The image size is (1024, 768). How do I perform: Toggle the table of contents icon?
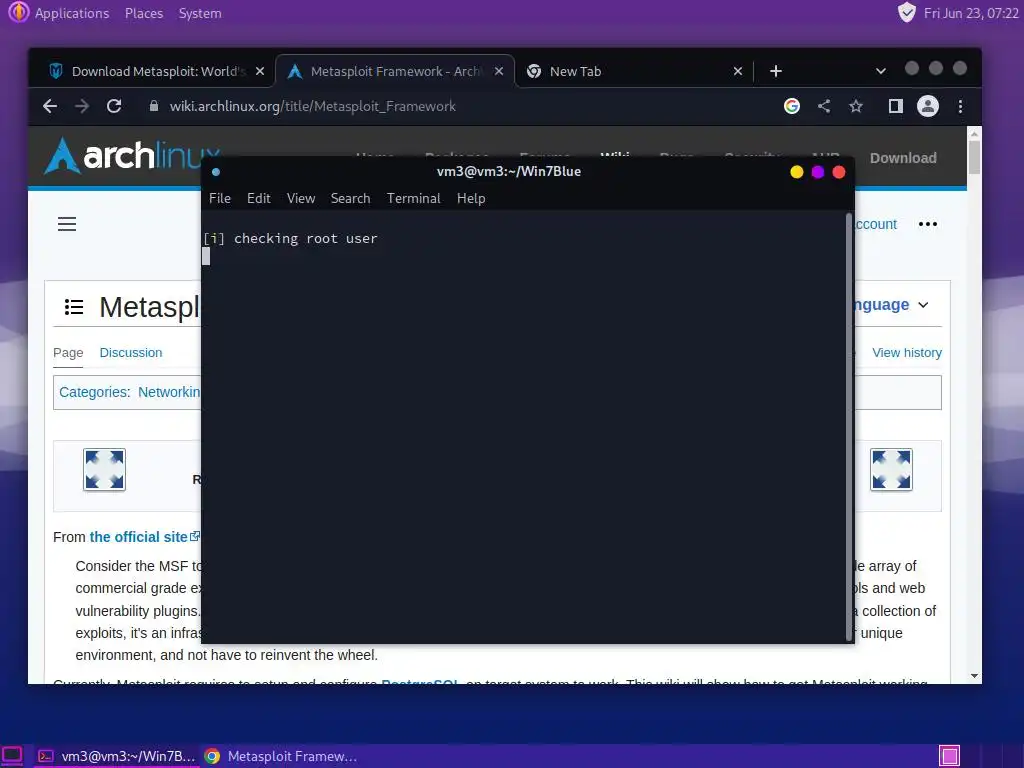(74, 306)
